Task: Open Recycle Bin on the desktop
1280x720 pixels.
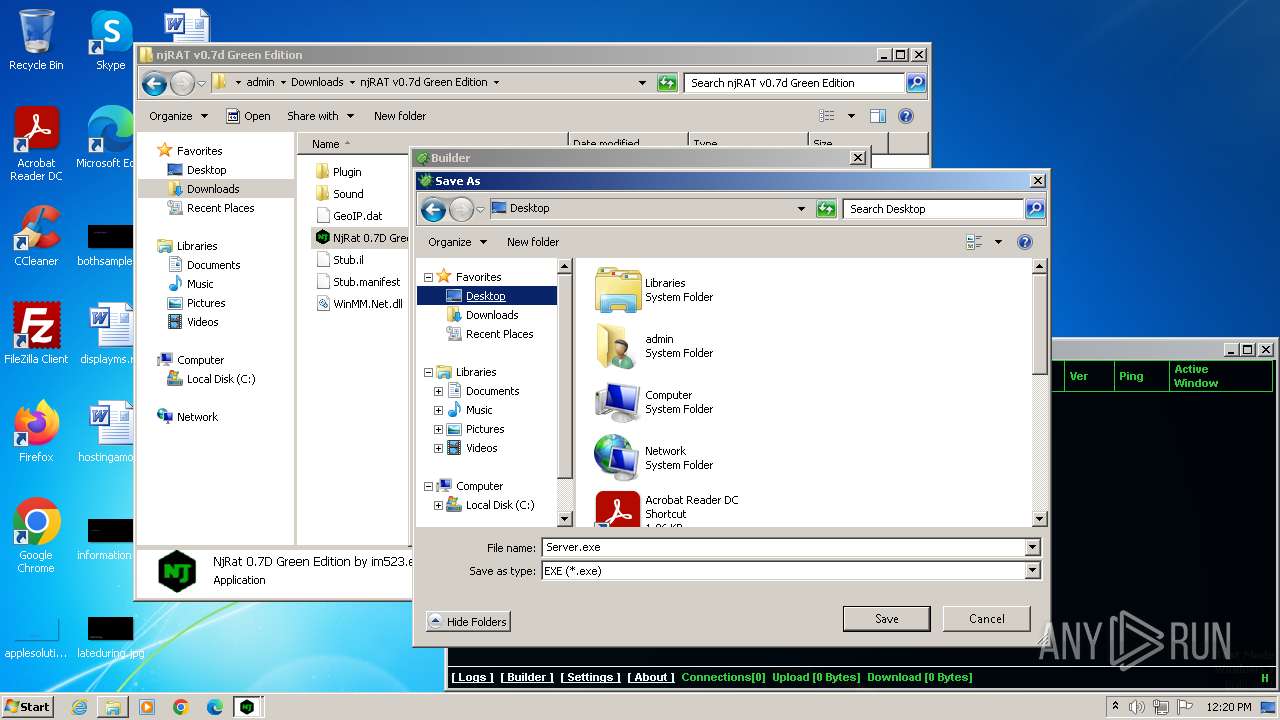Action: click(x=36, y=40)
